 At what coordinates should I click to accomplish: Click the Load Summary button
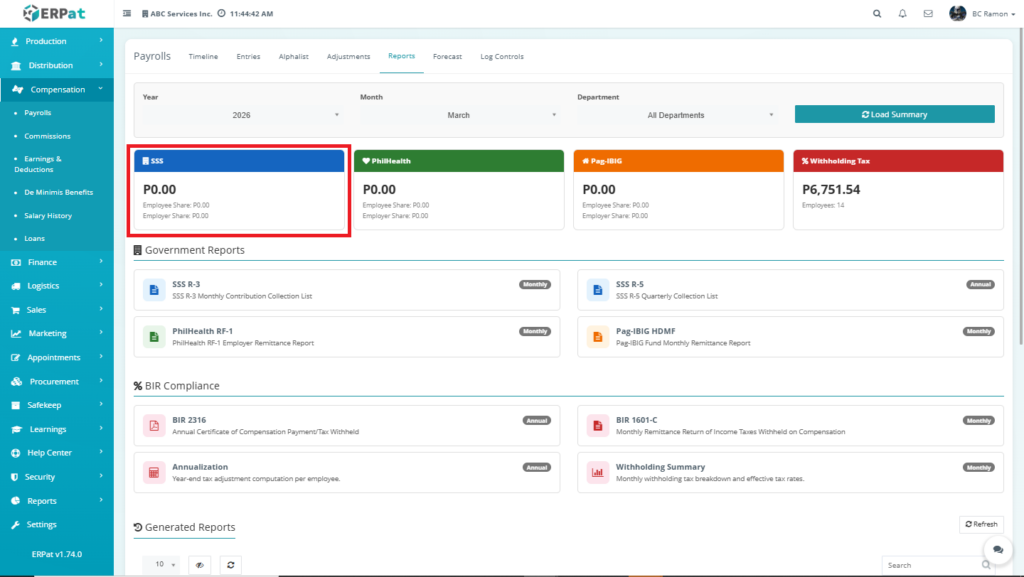[x=894, y=114]
